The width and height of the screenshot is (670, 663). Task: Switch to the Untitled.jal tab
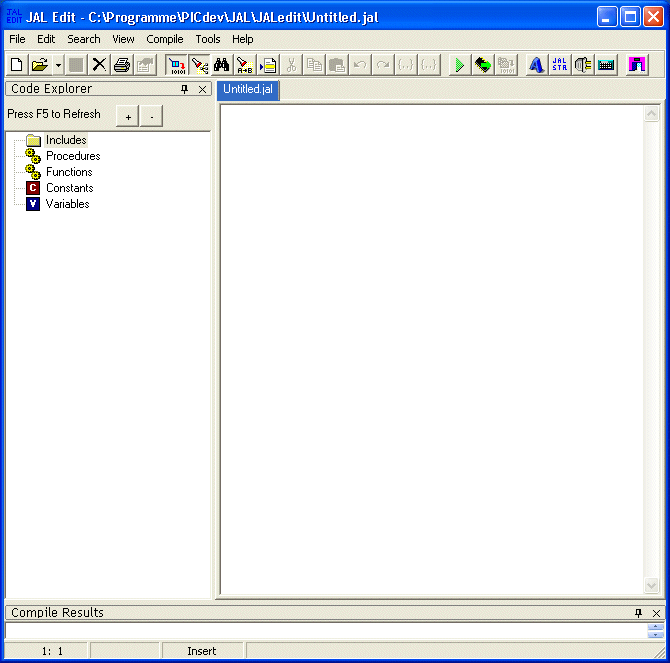pos(248,89)
